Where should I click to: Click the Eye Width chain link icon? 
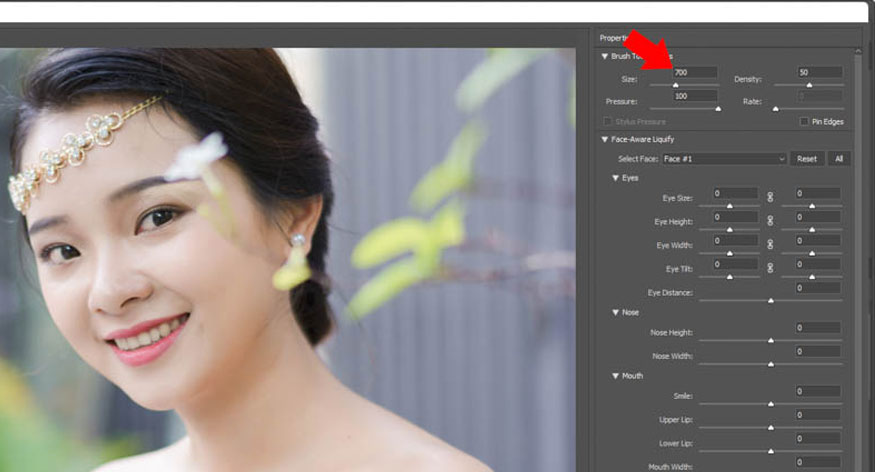[x=770, y=244]
